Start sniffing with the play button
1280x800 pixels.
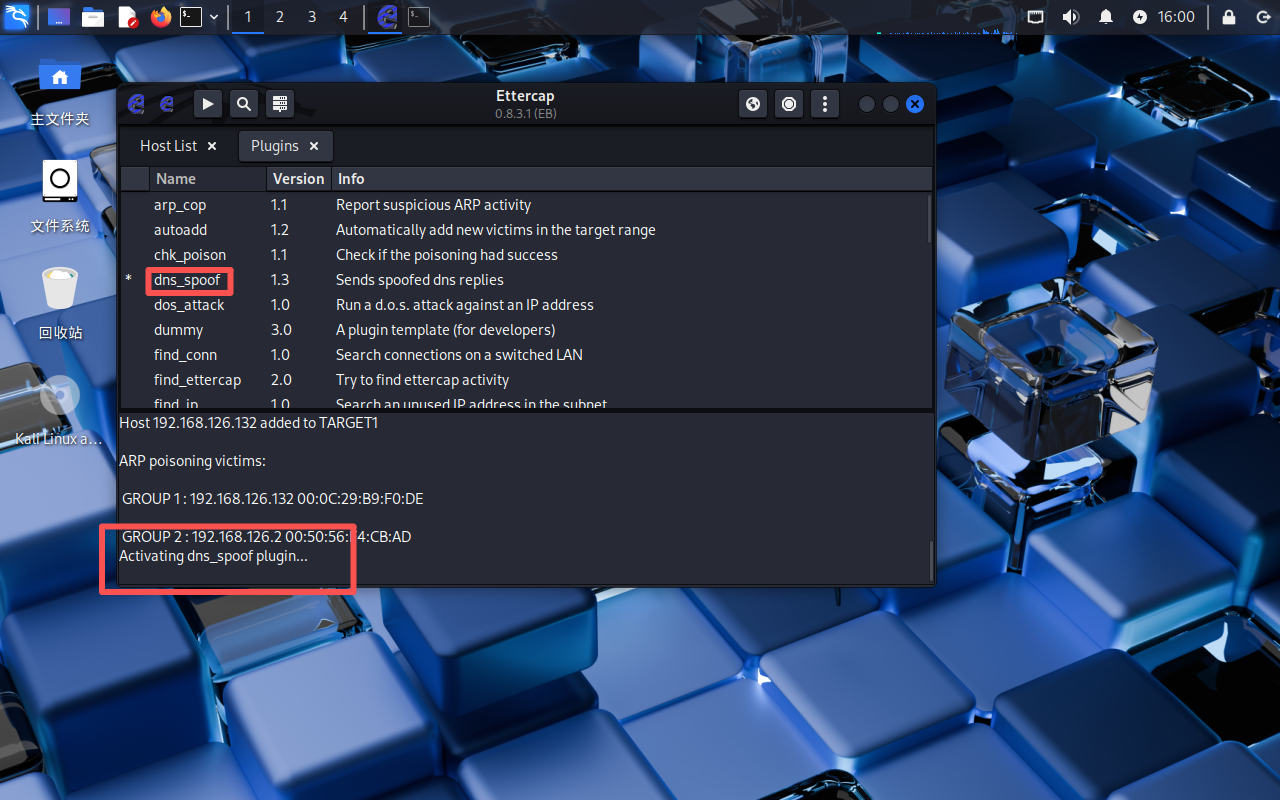pos(208,103)
